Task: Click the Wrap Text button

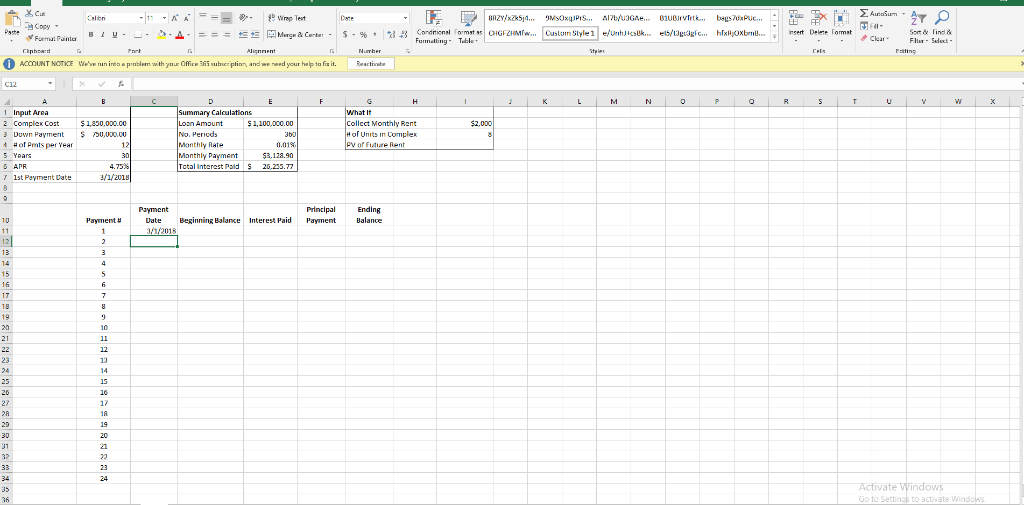Action: point(287,20)
